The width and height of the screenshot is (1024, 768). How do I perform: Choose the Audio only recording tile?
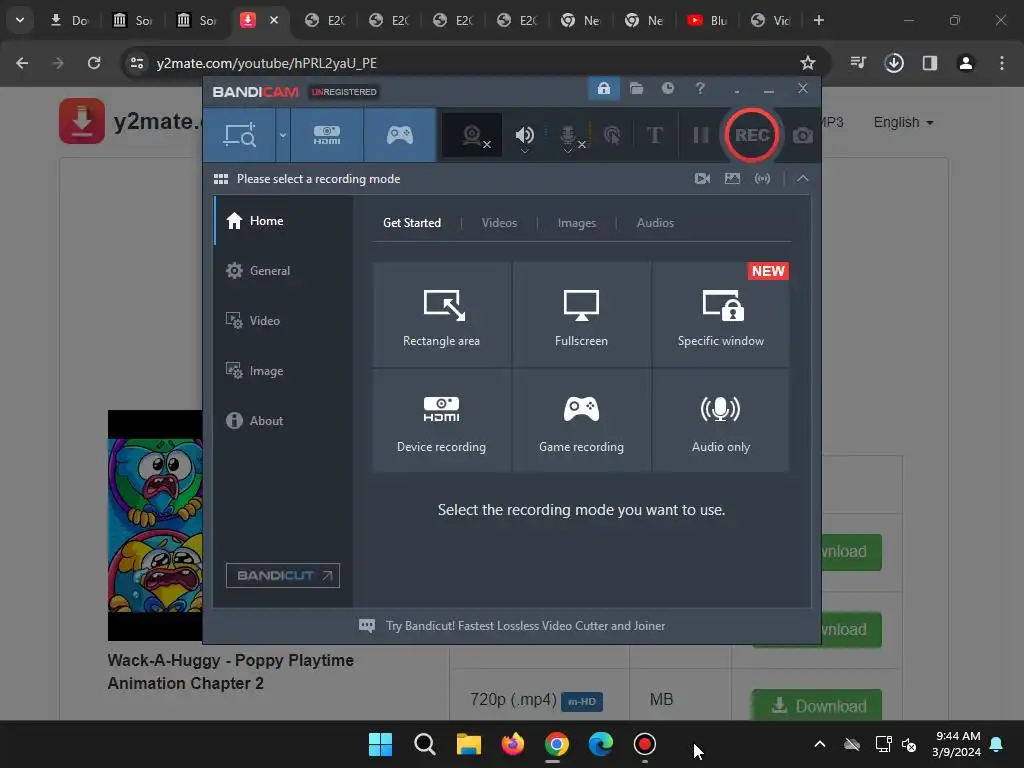[720, 421]
